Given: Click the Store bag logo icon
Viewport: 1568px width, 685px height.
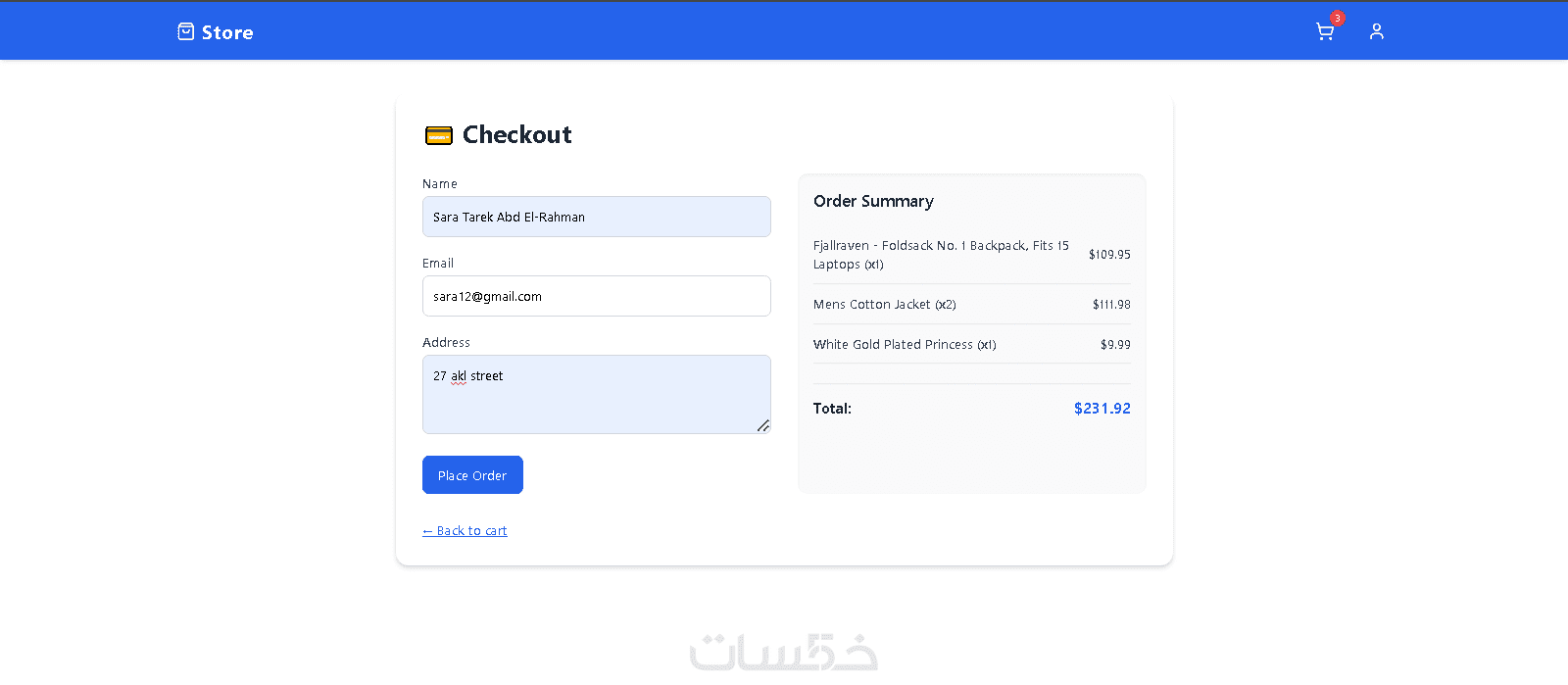Looking at the screenshot, I should 185,32.
